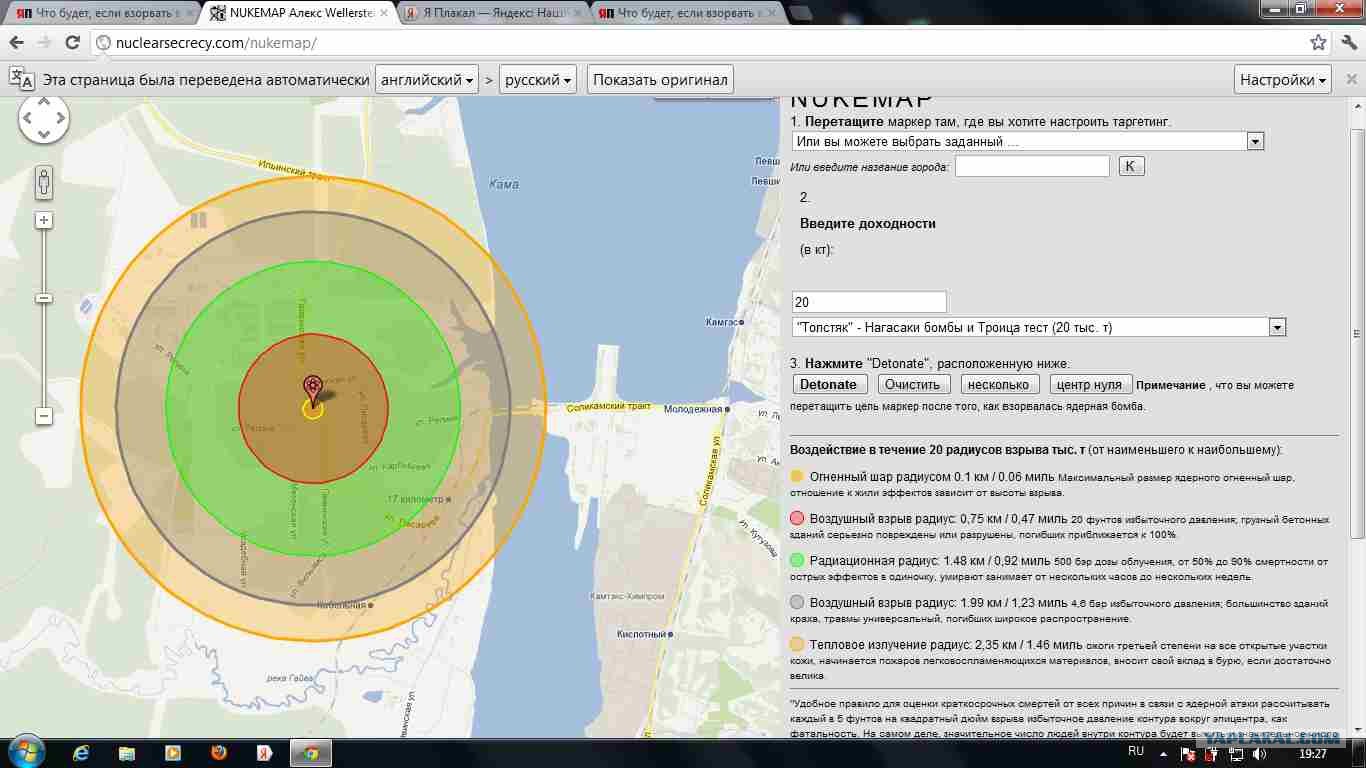Click the volume speaker tray icon
The image size is (1366, 768).
[1259, 753]
